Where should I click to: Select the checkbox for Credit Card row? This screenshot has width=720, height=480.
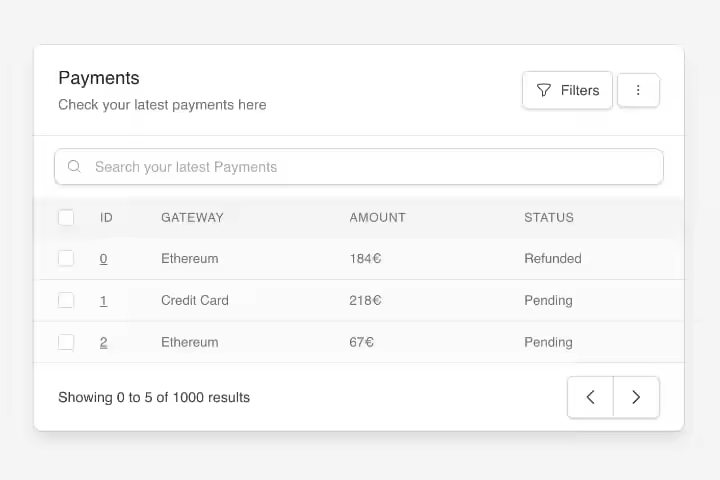pyautogui.click(x=66, y=300)
